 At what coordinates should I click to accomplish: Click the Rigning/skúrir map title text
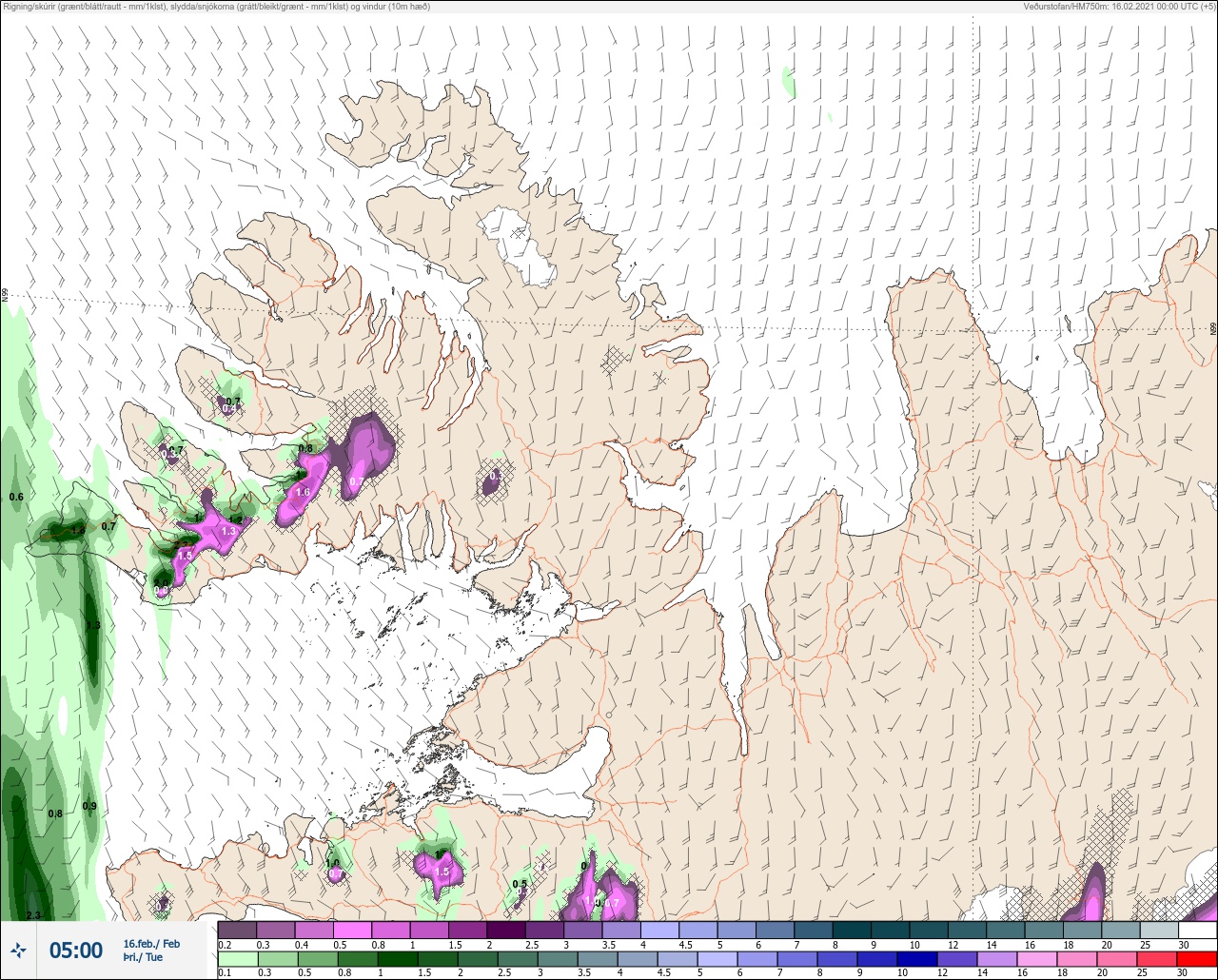coord(216,7)
